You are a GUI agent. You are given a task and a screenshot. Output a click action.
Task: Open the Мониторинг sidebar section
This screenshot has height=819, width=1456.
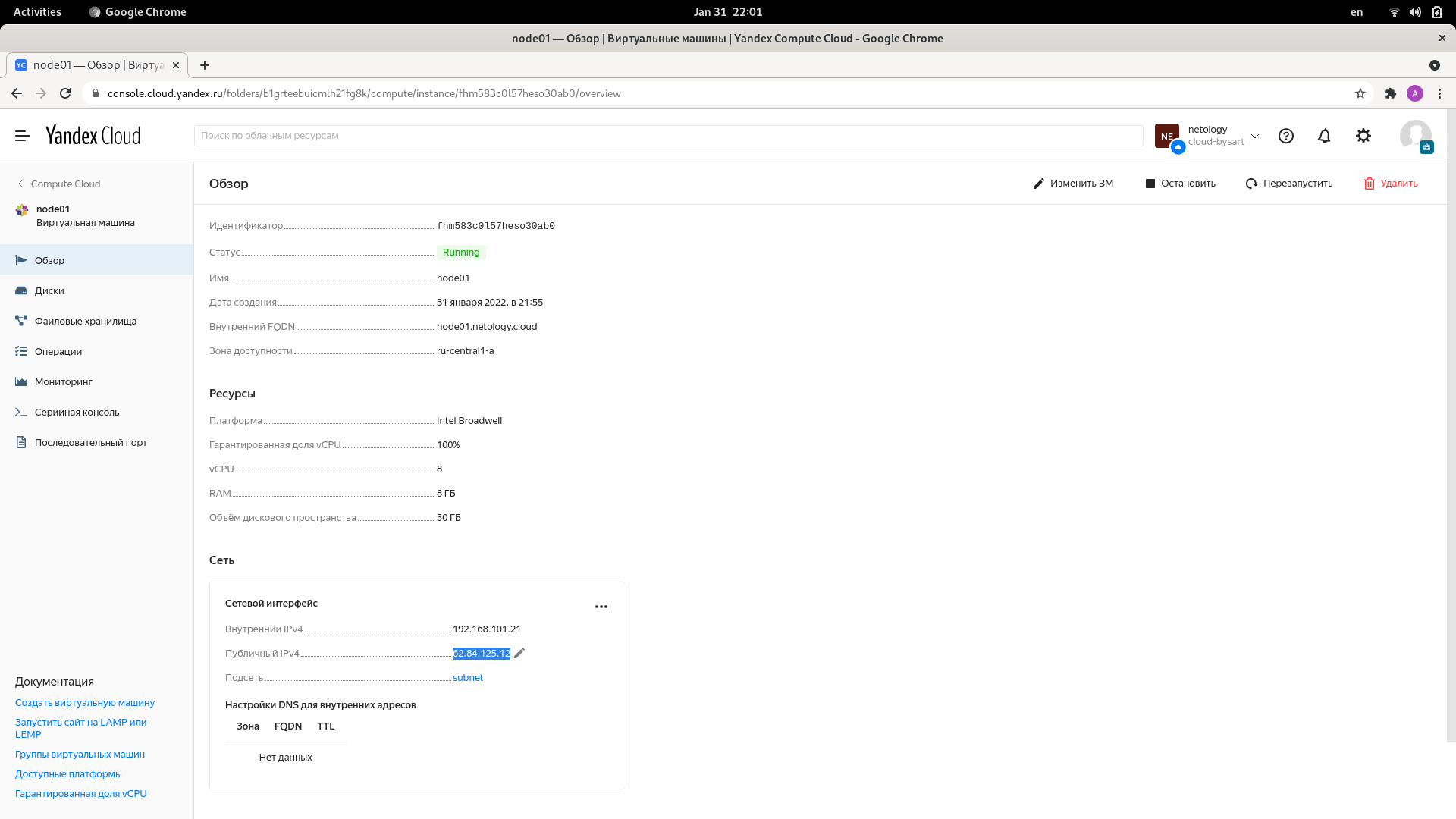[63, 381]
